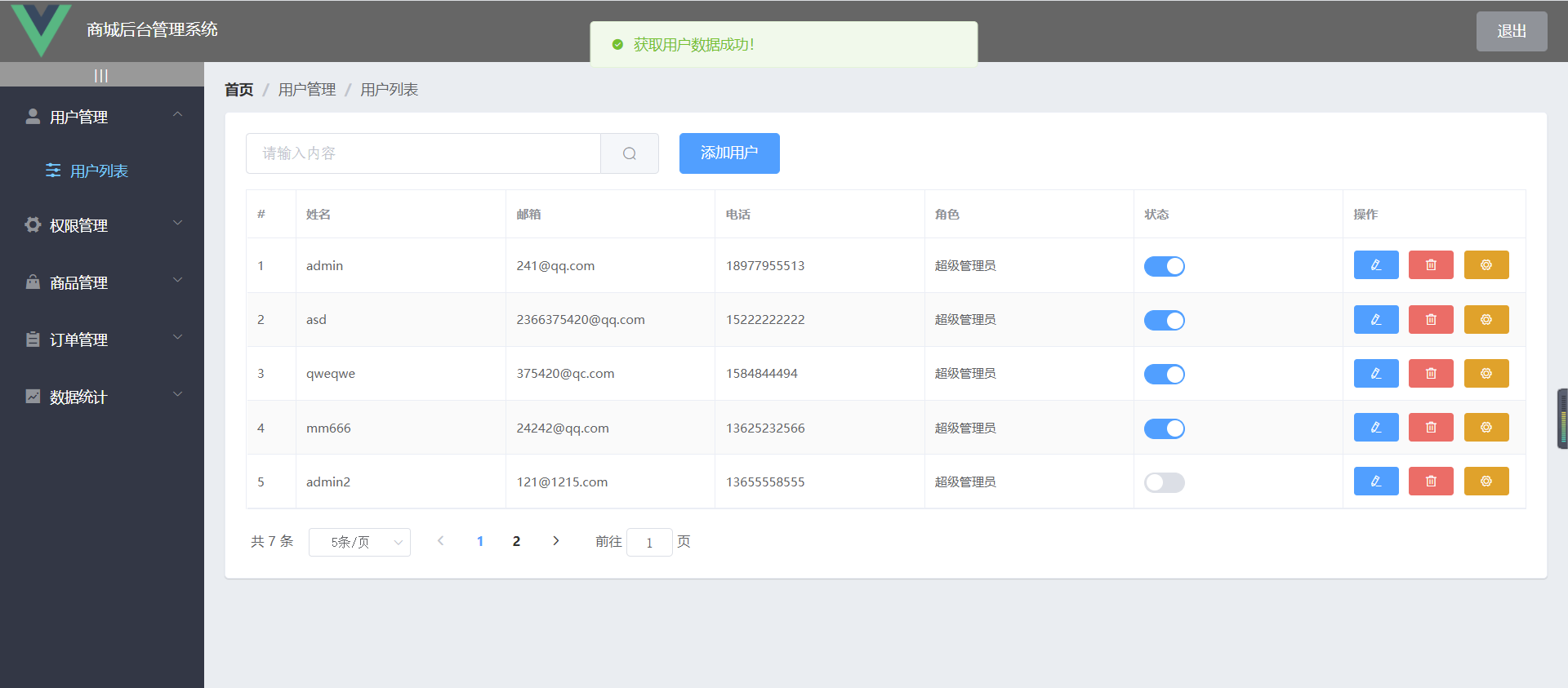Go to 首页 via breadcrumb
This screenshot has height=688, width=1568.
click(239, 90)
